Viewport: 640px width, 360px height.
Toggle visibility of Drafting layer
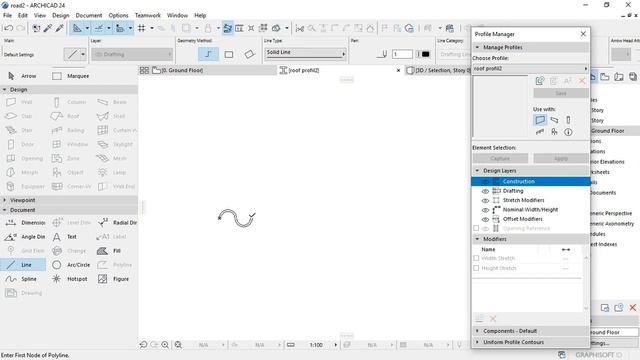(x=485, y=191)
